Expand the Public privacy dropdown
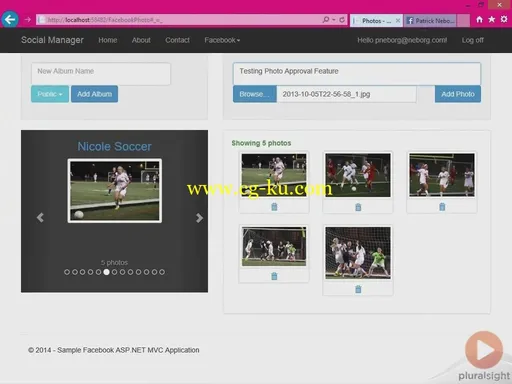Screen dimensions: 512x384 pyautogui.click(x=50, y=94)
